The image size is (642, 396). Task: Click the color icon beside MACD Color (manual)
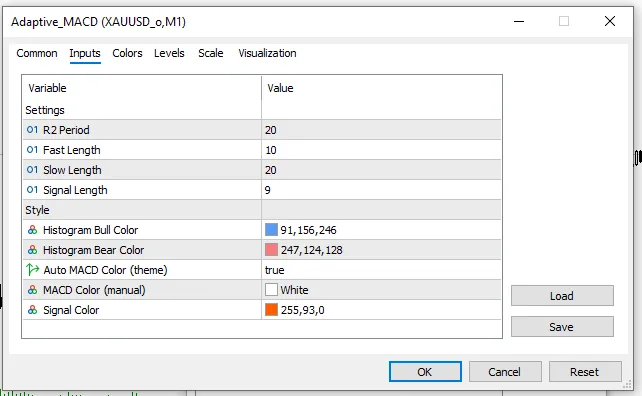pyautogui.click(x=32, y=290)
